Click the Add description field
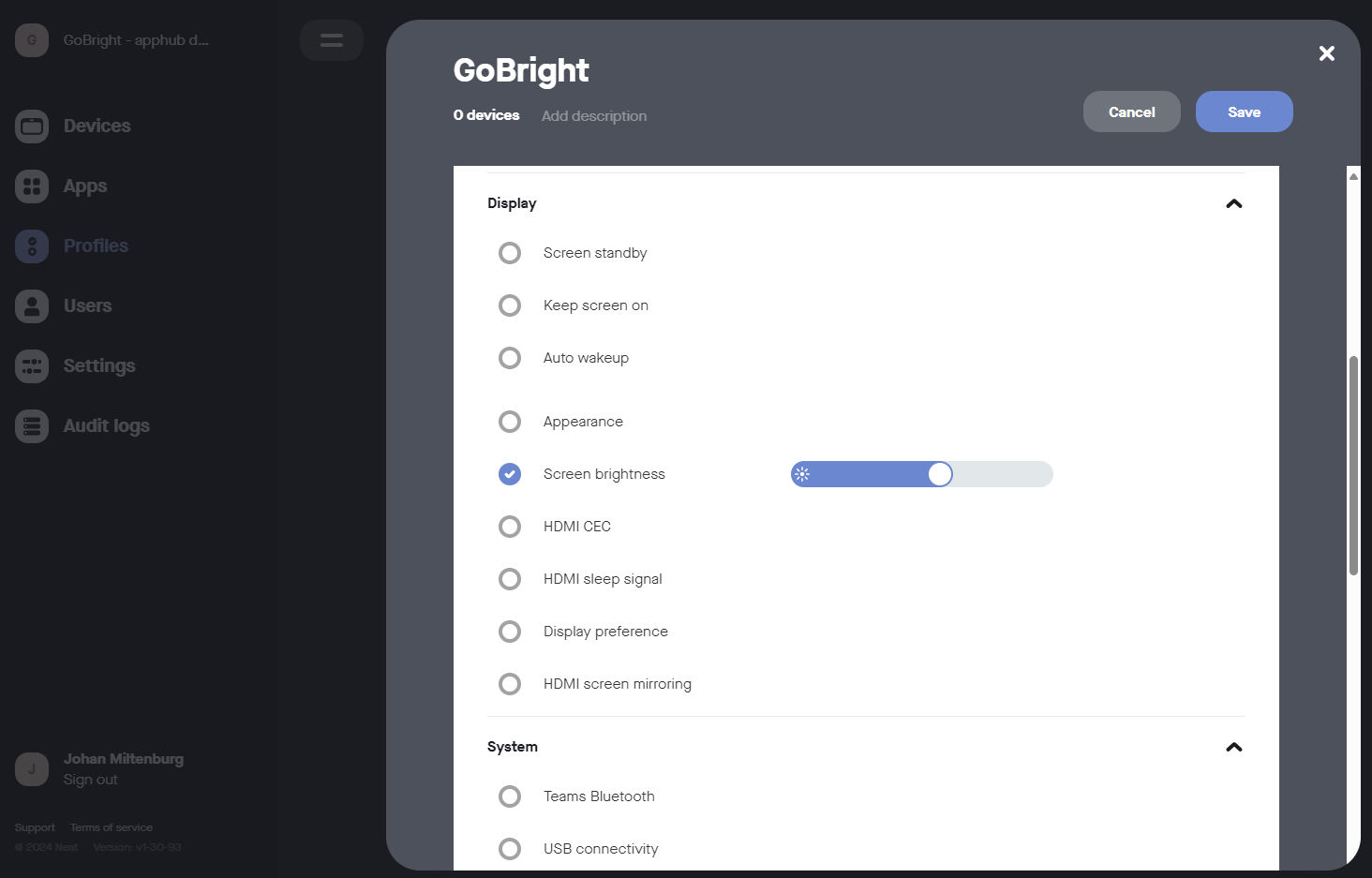 594,116
